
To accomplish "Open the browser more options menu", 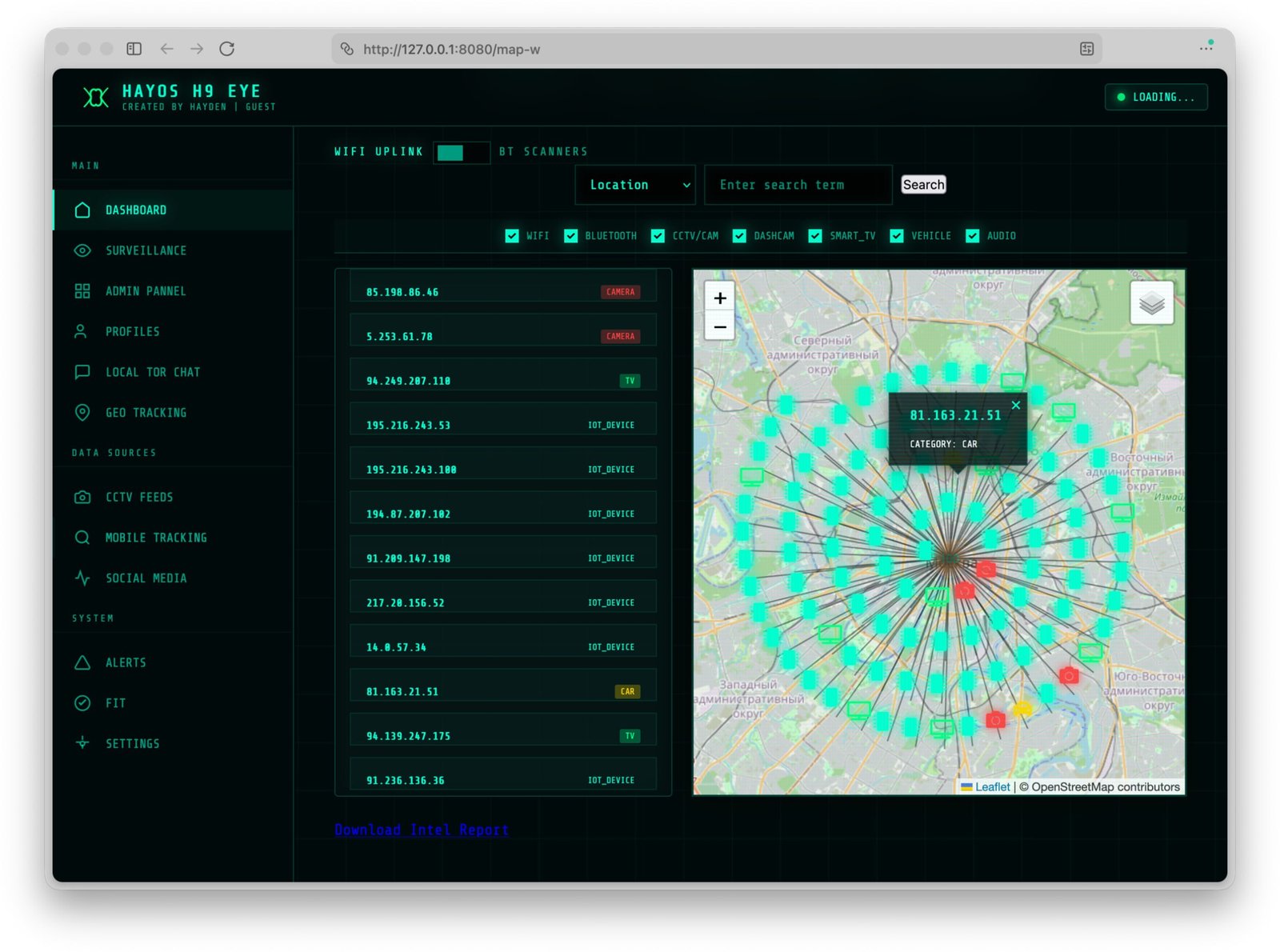I will click(1206, 47).
